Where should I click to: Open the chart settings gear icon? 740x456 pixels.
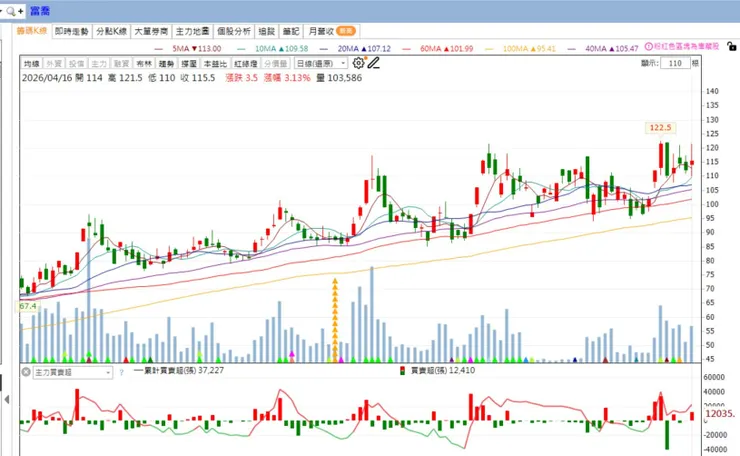(358, 63)
